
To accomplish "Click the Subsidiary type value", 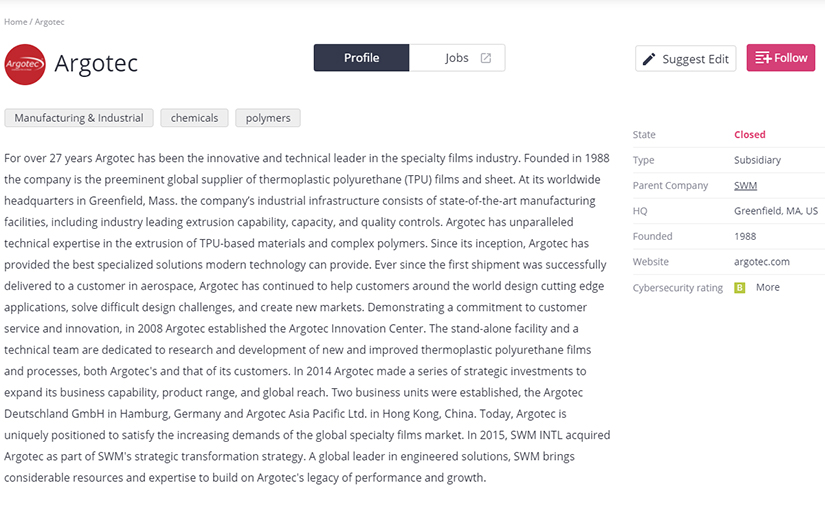I will [757, 160].
